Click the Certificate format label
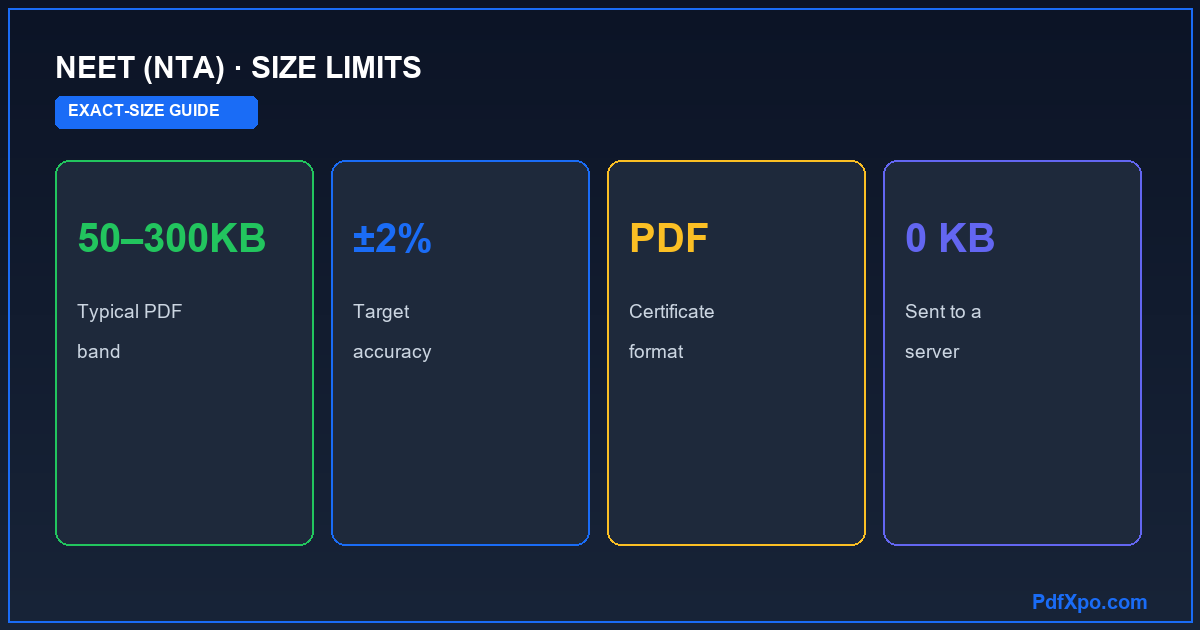Image resolution: width=1200 pixels, height=630 pixels. (672, 331)
